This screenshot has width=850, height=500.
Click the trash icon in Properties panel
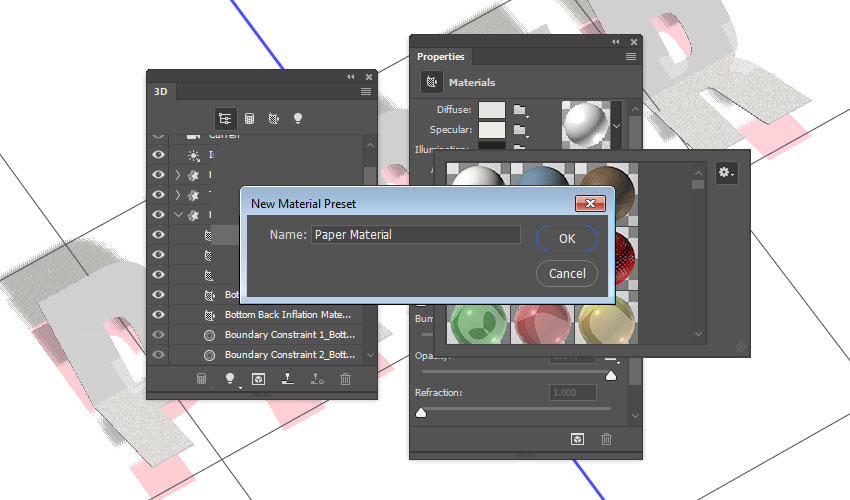click(x=607, y=439)
